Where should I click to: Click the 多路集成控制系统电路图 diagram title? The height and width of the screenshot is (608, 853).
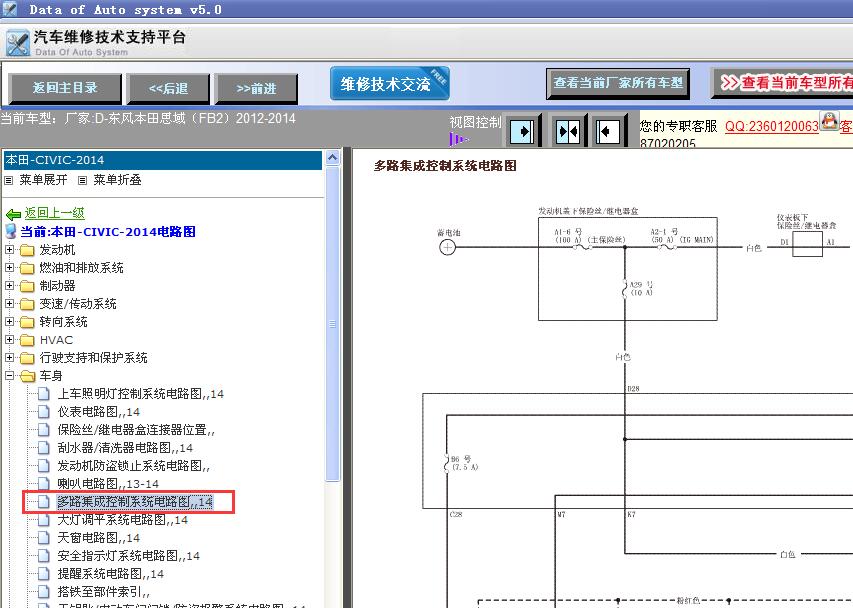[x=445, y=166]
